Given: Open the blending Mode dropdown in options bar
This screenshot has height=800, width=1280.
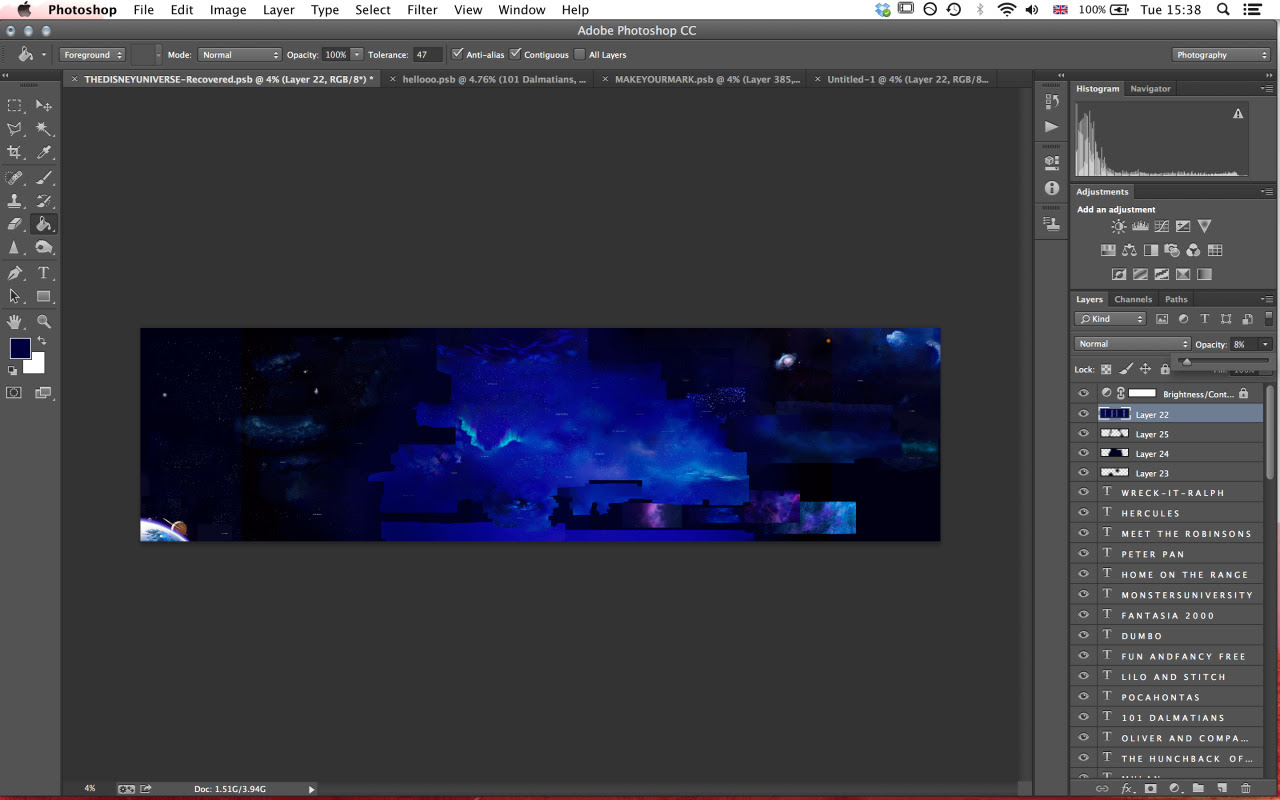Looking at the screenshot, I should click(x=239, y=55).
